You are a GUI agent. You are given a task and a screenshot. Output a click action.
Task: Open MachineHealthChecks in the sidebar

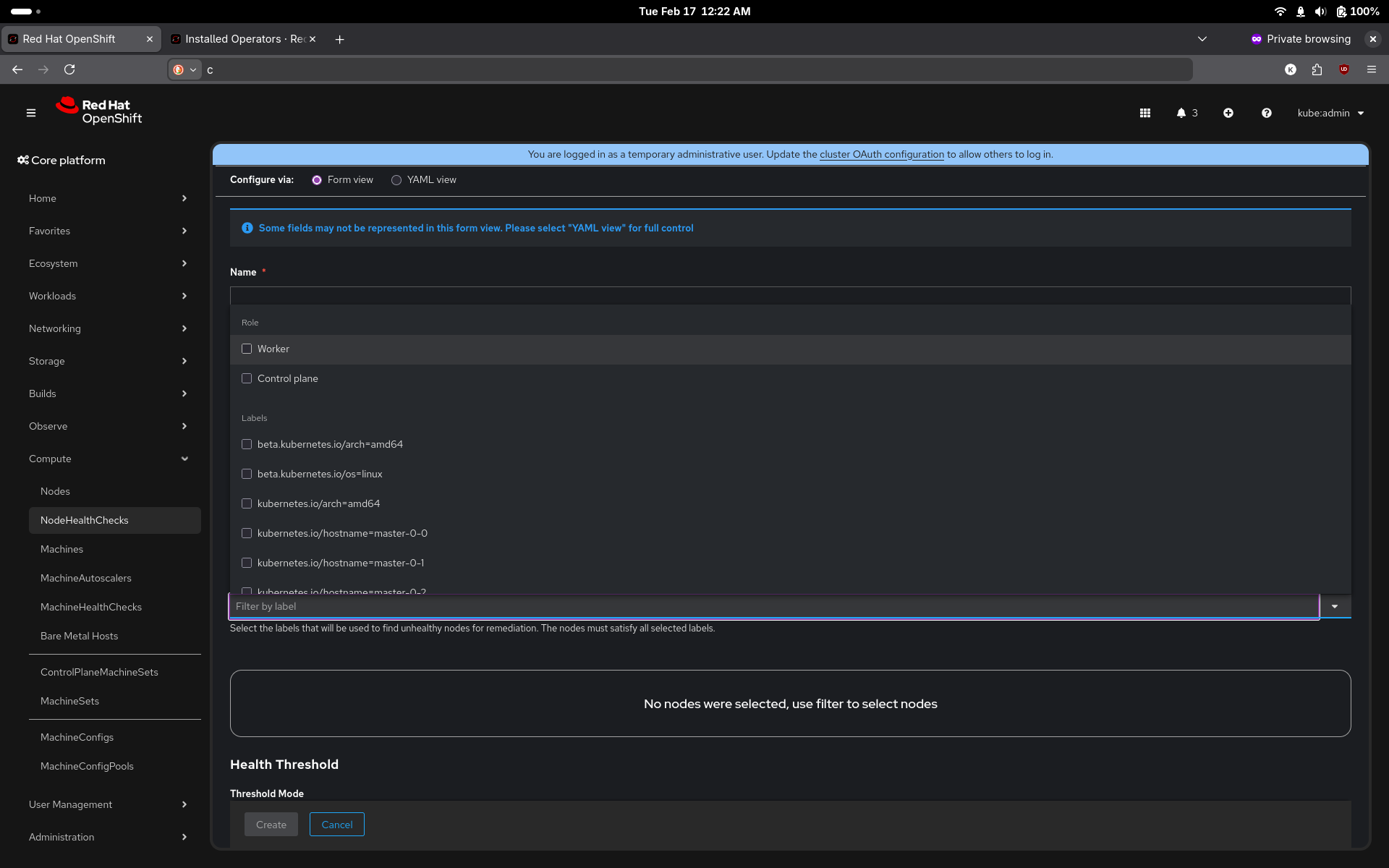point(91,607)
